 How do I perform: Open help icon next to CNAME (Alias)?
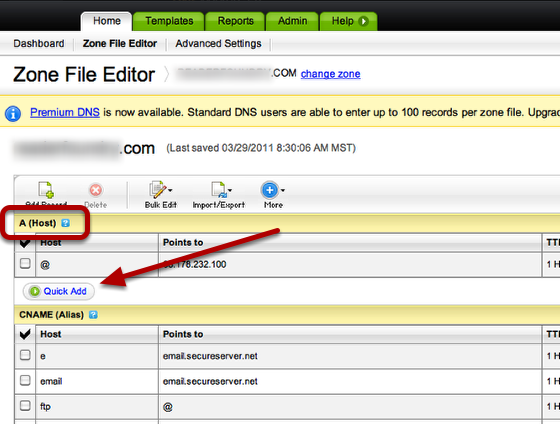pos(93,315)
